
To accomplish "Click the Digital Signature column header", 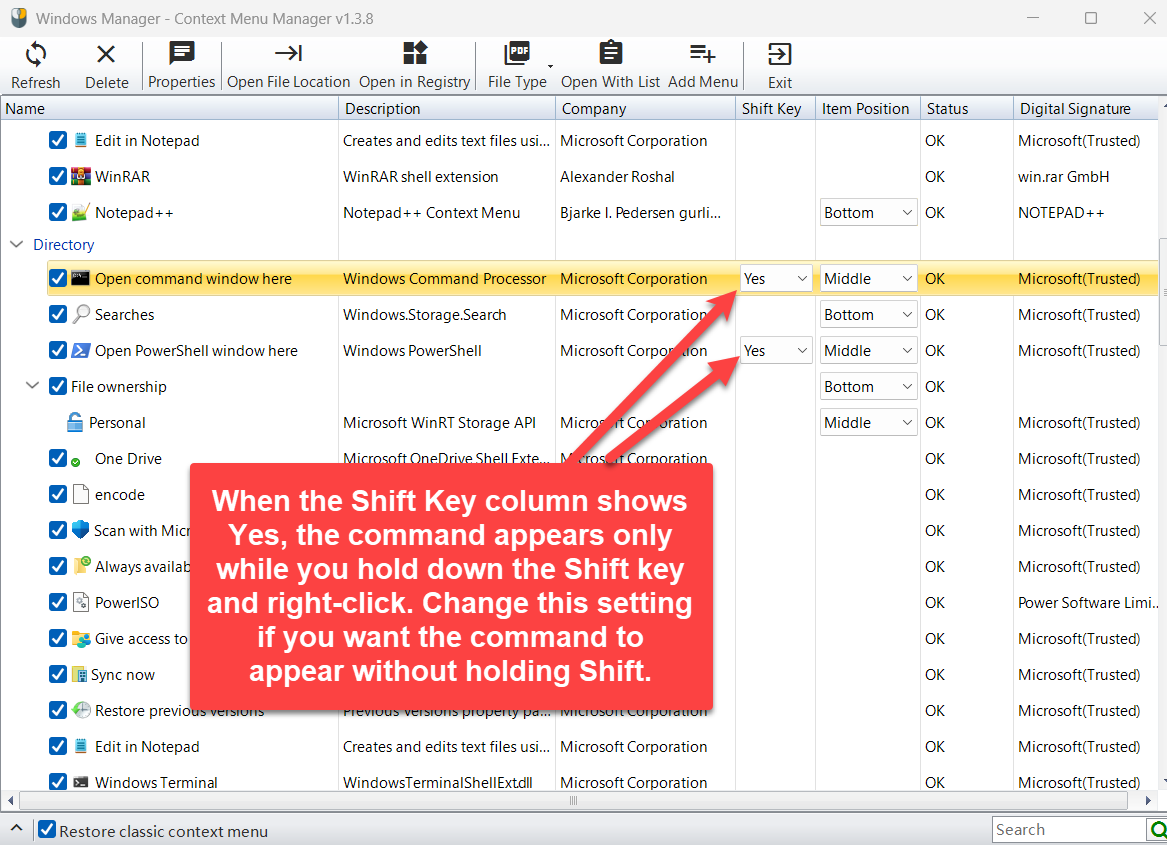I will (1087, 109).
